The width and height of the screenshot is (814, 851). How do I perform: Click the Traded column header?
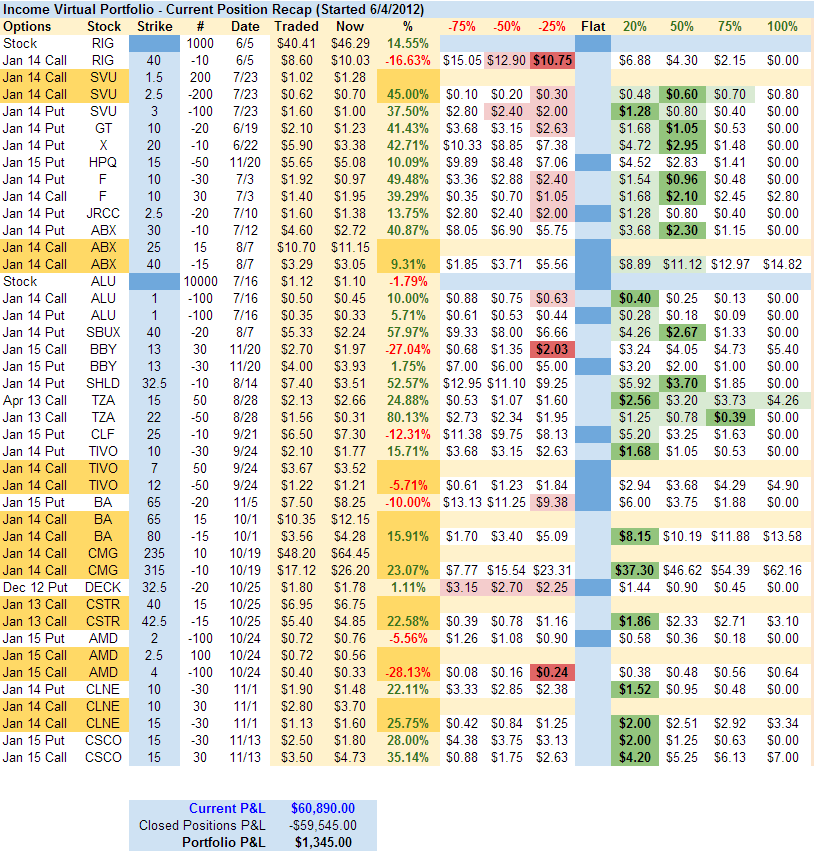coord(296,25)
